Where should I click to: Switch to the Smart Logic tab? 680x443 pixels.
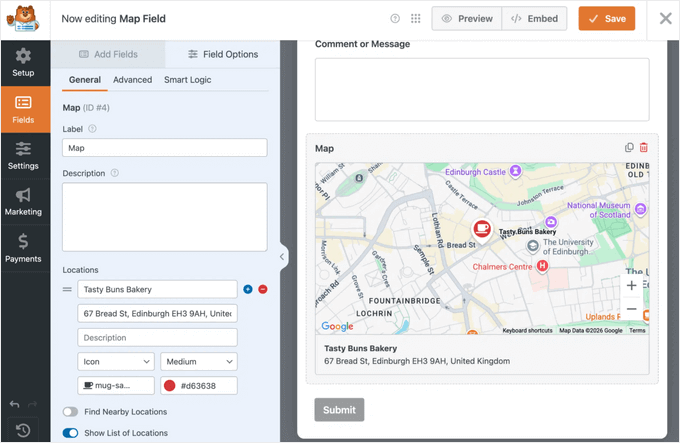(188, 79)
